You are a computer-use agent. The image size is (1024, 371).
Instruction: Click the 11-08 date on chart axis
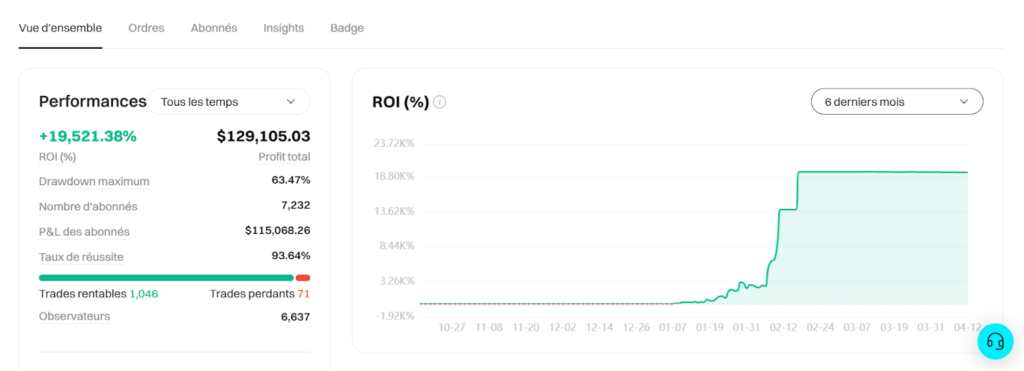[488, 328]
